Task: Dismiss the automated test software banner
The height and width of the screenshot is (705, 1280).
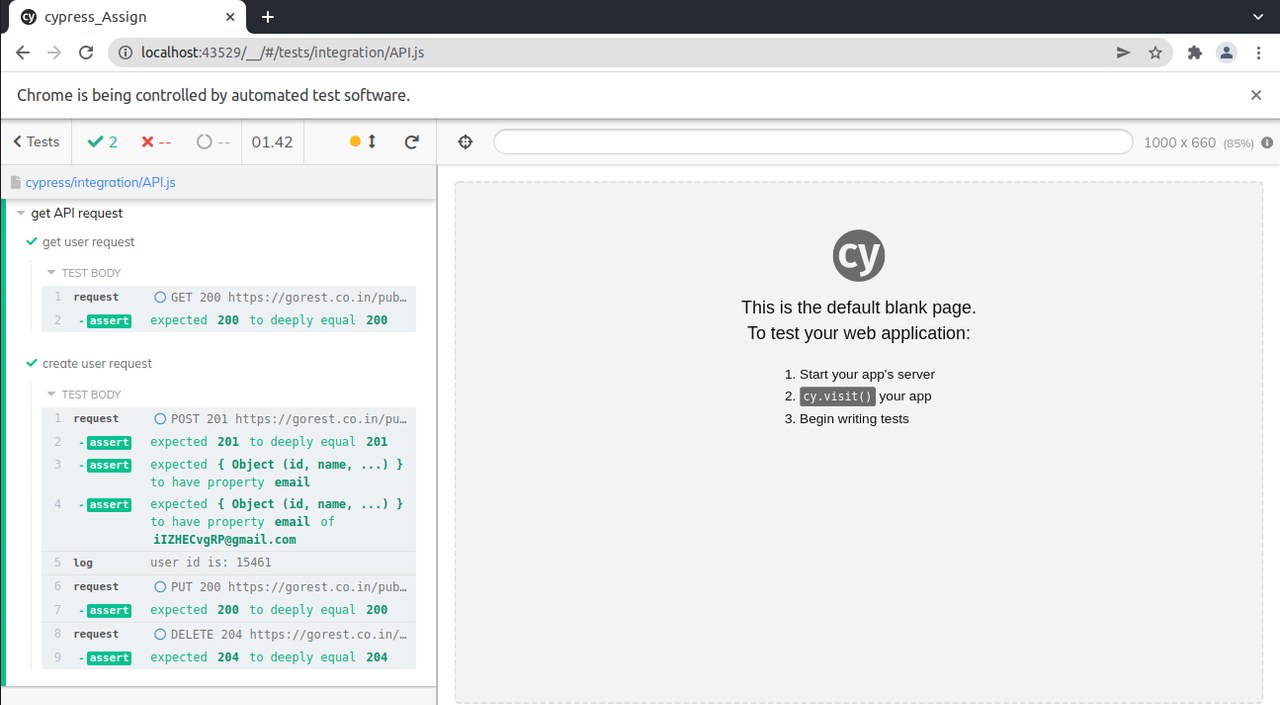Action: (1256, 95)
